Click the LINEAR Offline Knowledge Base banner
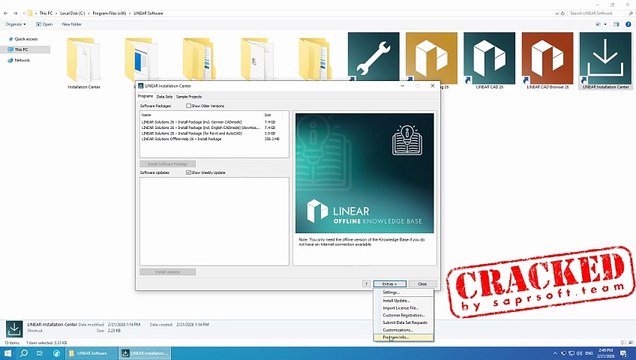This screenshot has height=360, width=636. (365, 173)
